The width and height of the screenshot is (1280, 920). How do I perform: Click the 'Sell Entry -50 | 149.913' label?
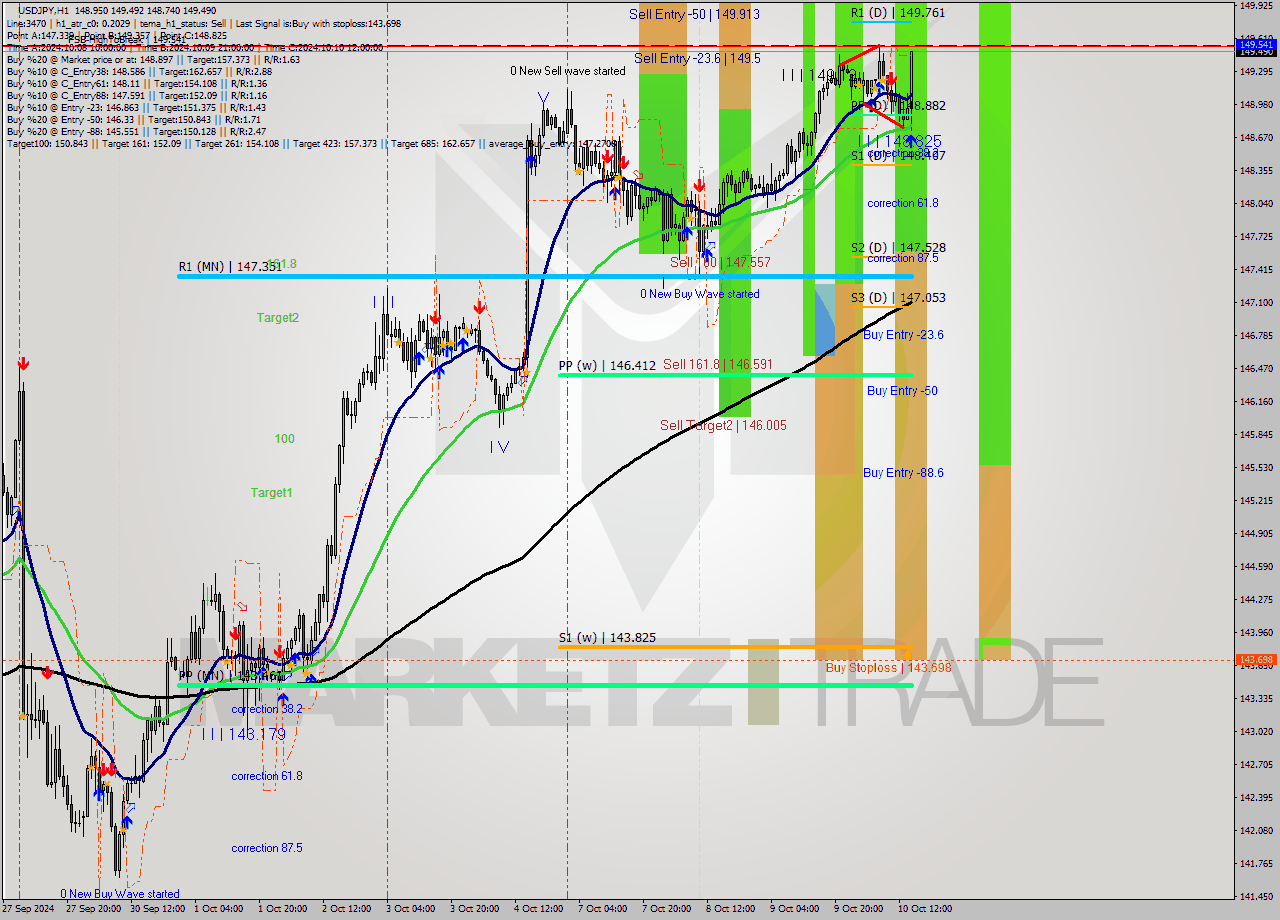pyautogui.click(x=694, y=14)
